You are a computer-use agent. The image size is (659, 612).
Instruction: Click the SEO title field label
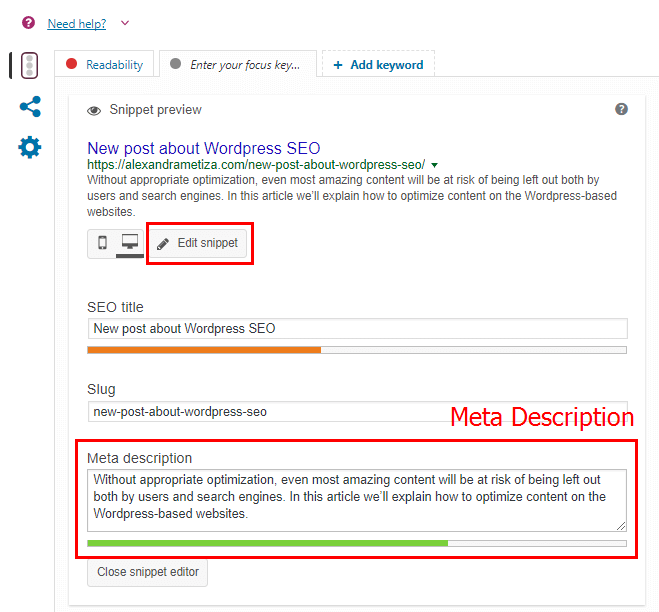pyautogui.click(x=115, y=307)
